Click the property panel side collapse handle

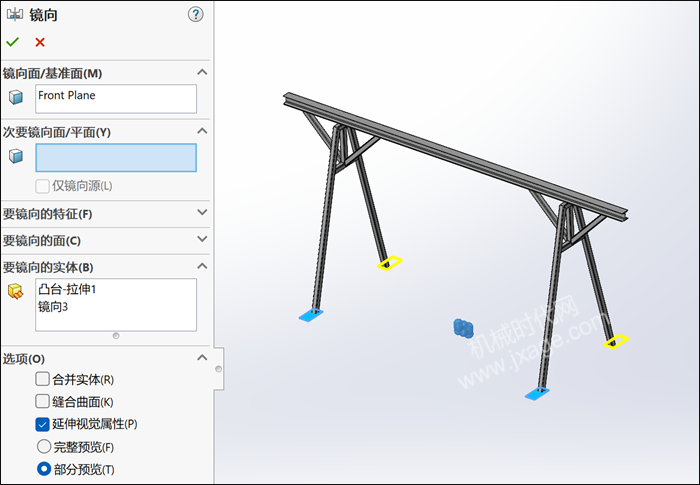click(219, 369)
